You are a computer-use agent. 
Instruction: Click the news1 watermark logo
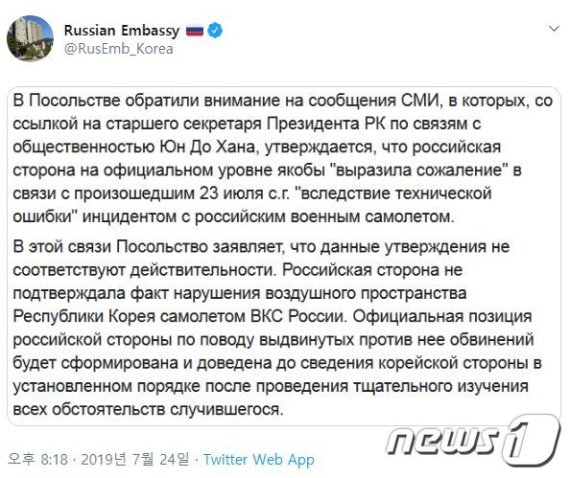click(473, 441)
